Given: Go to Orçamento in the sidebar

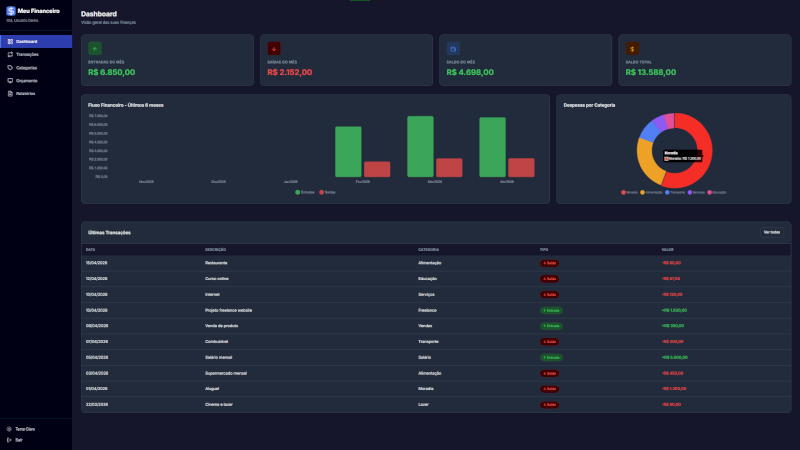Looking at the screenshot, I should tap(36, 81).
